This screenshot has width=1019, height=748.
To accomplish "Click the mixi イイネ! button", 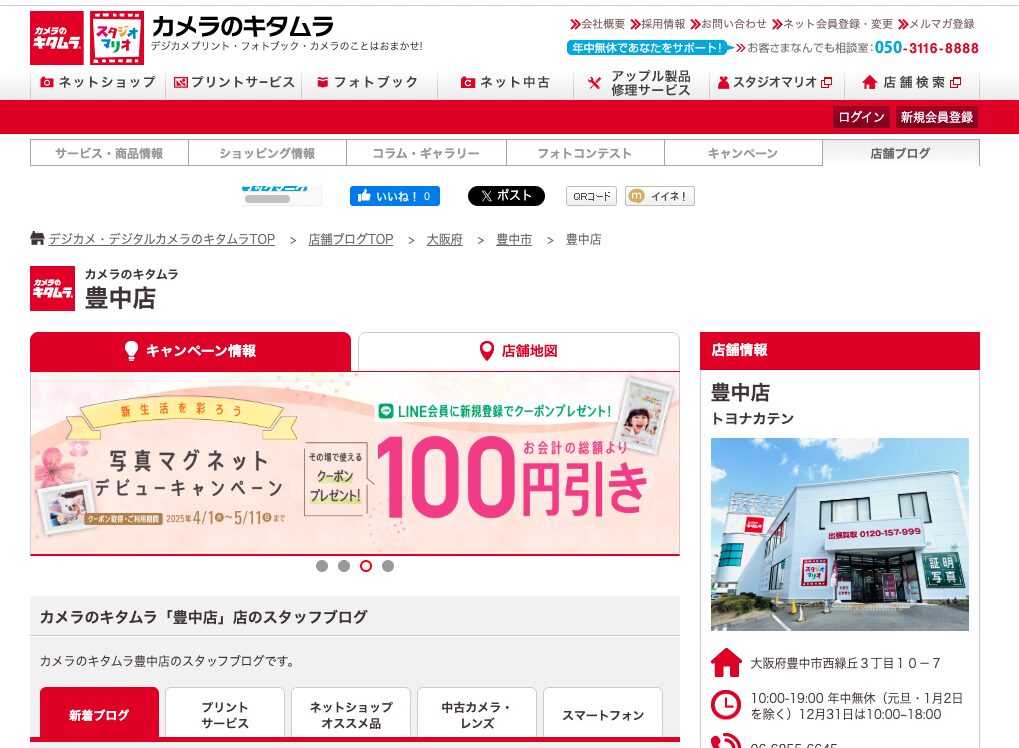I will pyautogui.click(x=660, y=196).
